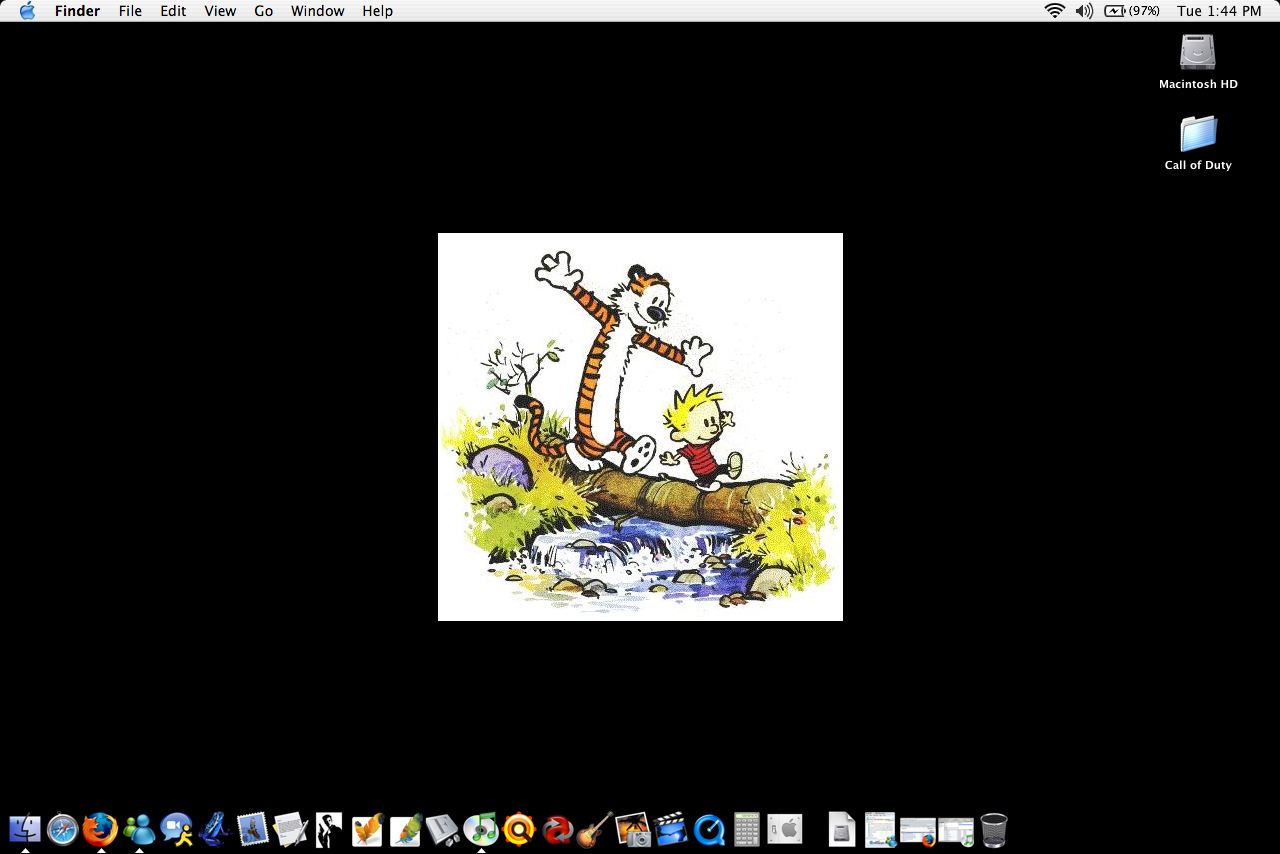
Task: Open the Window menu
Action: click(x=318, y=11)
